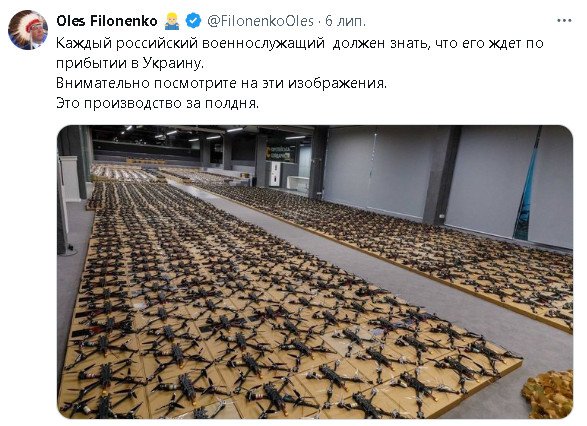Click the camouflage net in photo corner

click(x=548, y=394)
